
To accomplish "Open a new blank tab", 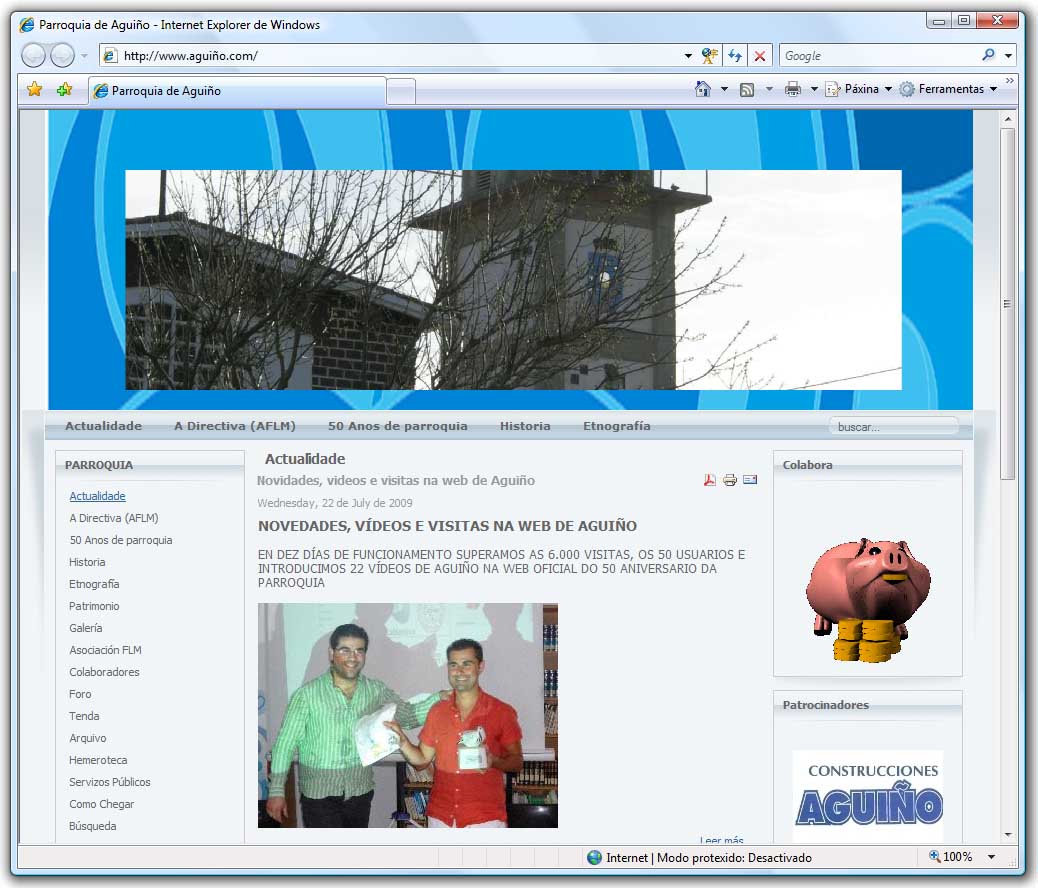I will [x=401, y=91].
